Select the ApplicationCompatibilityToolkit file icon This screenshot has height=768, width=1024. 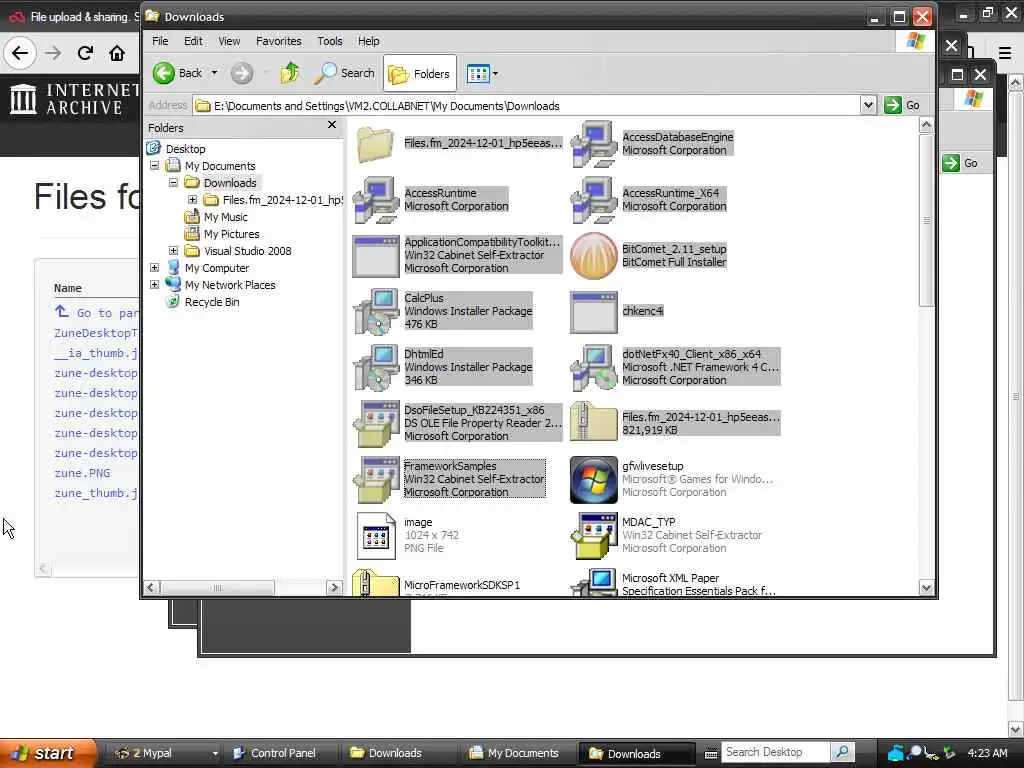376,256
